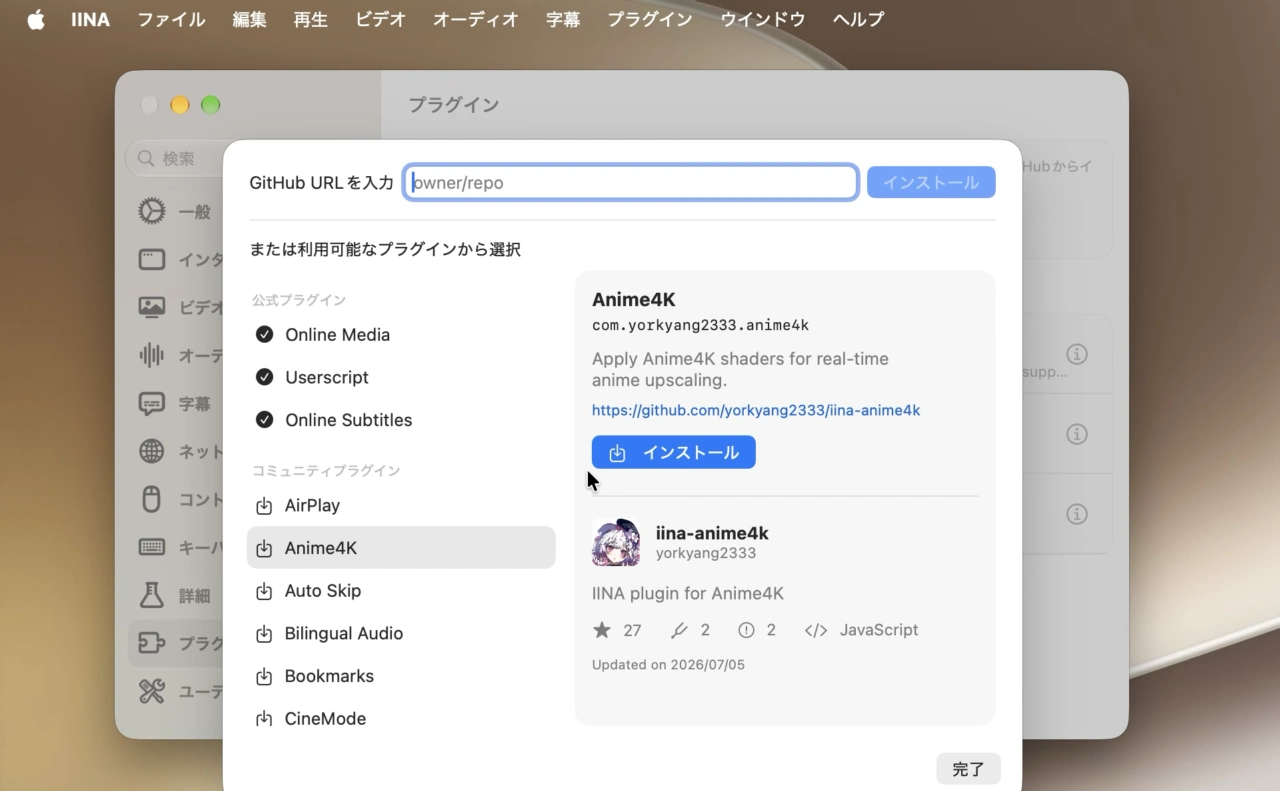Click the download icon beside Auto Skip
Screen dimensions: 1280x791
click(x=264, y=591)
